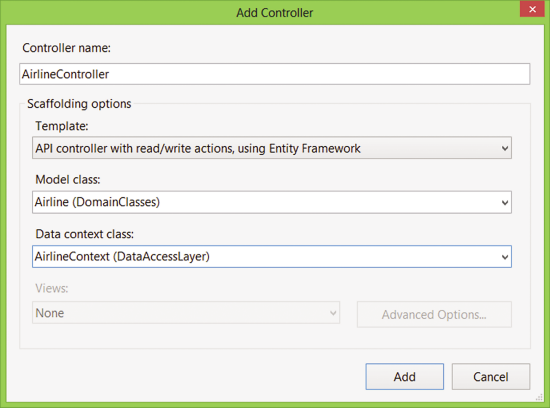This screenshot has width=550, height=408.
Task: Open the Data context class dropdown
Action: pyautogui.click(x=272, y=256)
